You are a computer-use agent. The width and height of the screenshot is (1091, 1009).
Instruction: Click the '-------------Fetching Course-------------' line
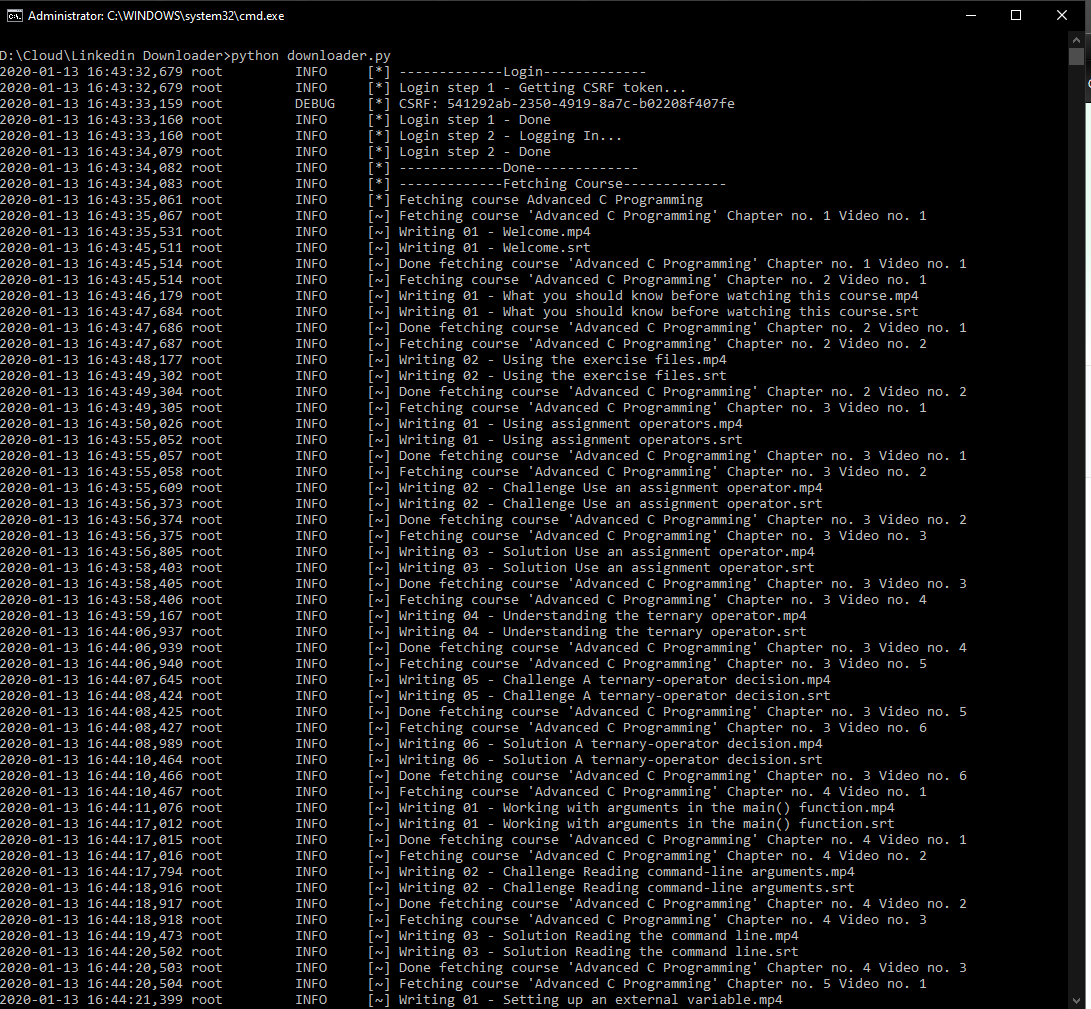point(562,184)
